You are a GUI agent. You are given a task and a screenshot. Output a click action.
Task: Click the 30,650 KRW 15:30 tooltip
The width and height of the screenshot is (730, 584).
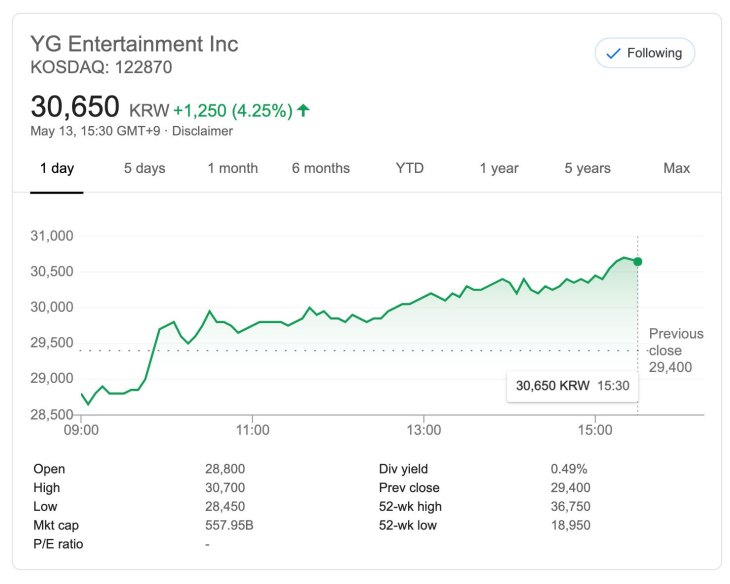[573, 386]
